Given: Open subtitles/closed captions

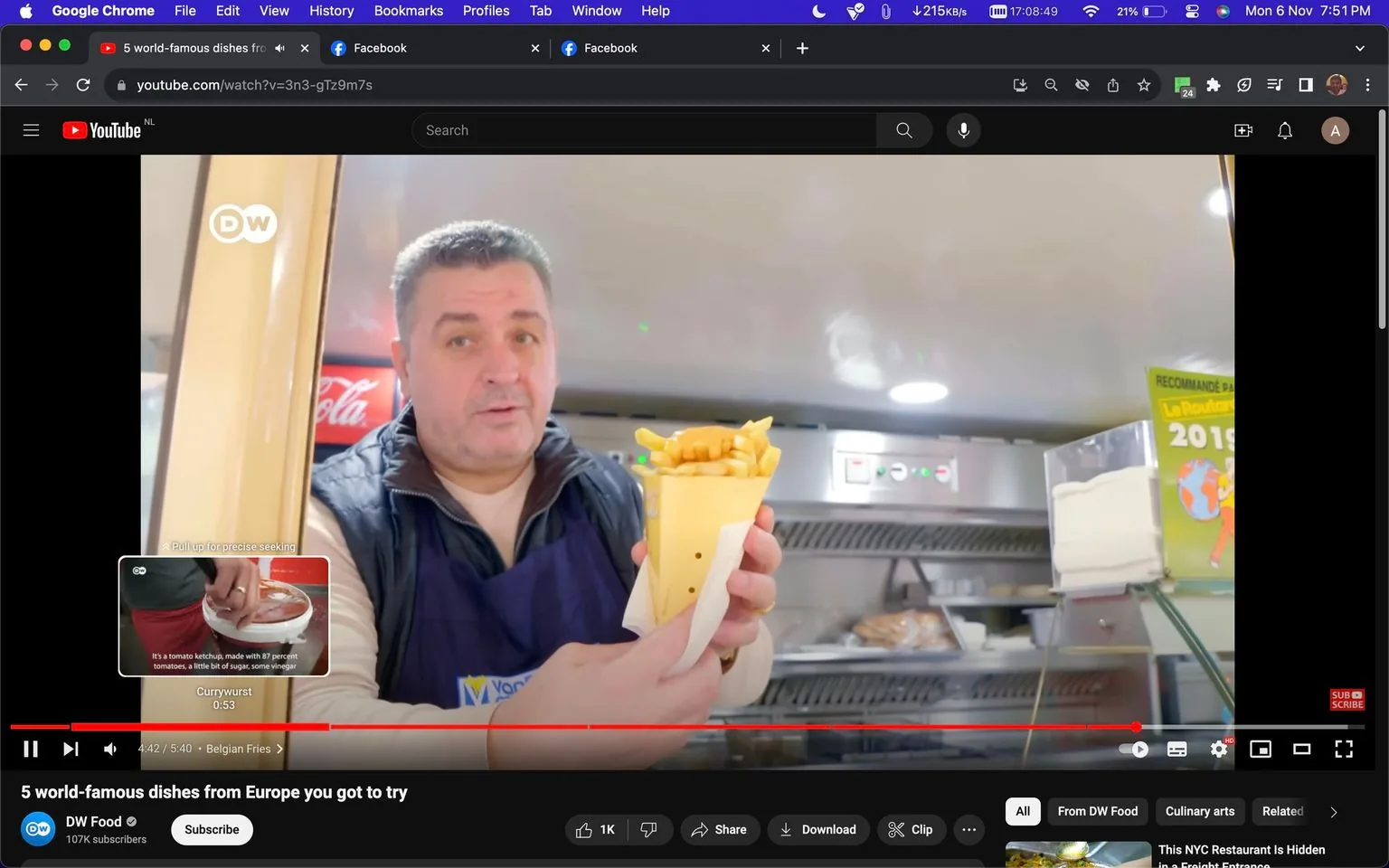Looking at the screenshot, I should coord(1176,749).
